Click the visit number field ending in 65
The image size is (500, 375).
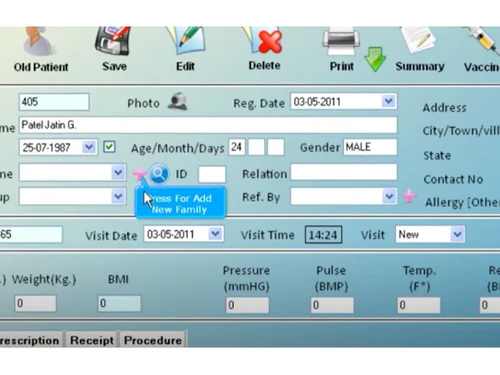point(31,234)
